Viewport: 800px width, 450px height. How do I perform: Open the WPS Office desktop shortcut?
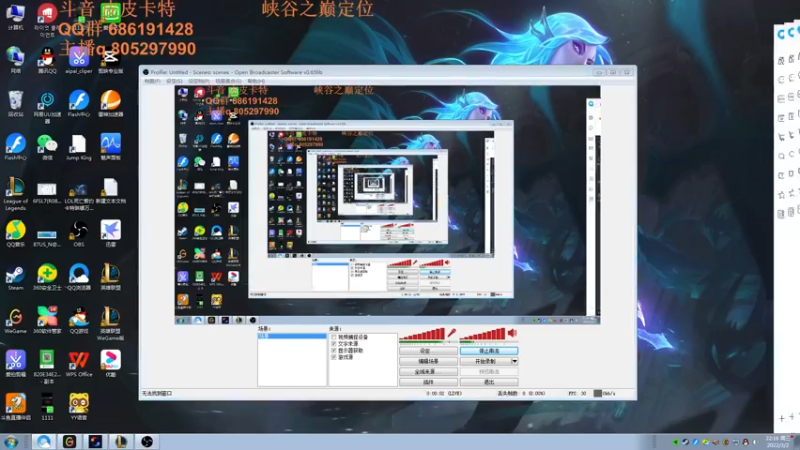79,364
